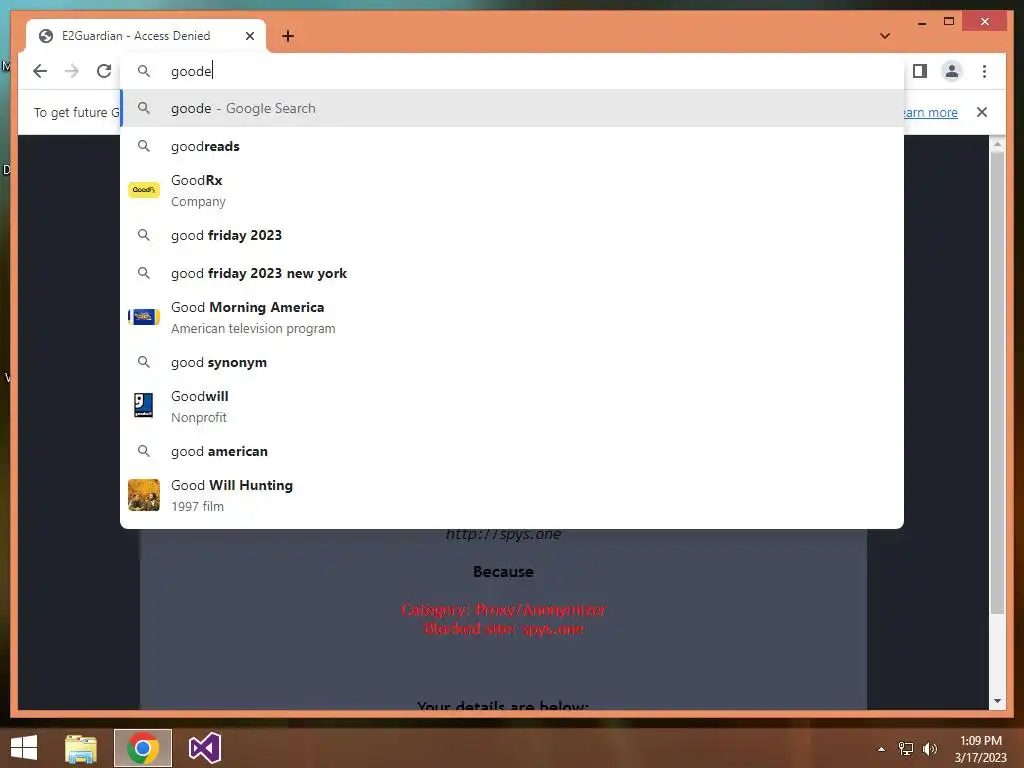Screen dimensions: 1024x768
Task: Go back with the browser back arrow
Action: (x=40, y=71)
